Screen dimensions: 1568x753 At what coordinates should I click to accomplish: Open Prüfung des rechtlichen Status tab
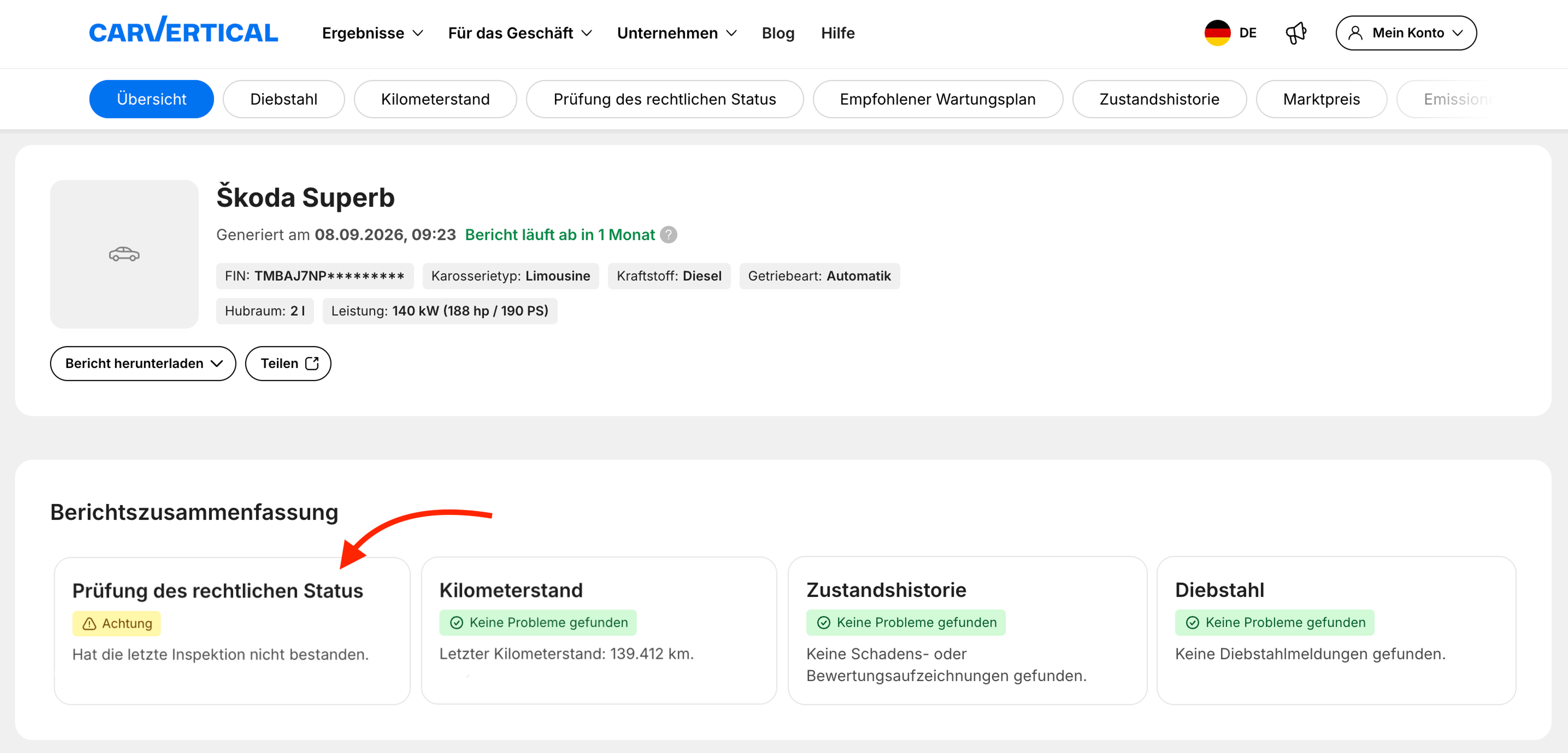[x=665, y=99]
